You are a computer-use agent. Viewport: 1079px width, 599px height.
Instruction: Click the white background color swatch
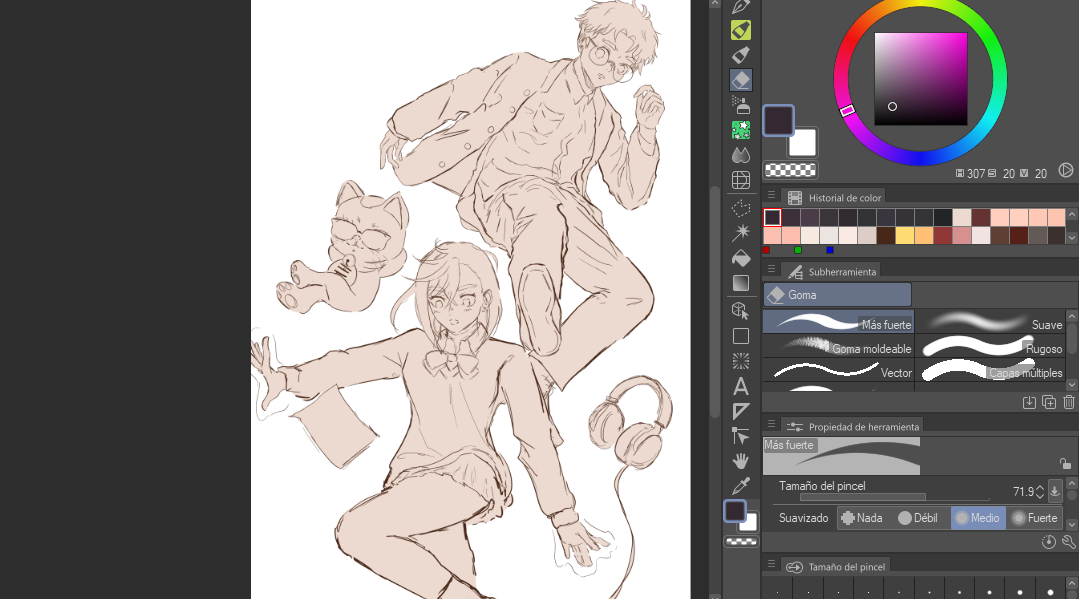802,143
